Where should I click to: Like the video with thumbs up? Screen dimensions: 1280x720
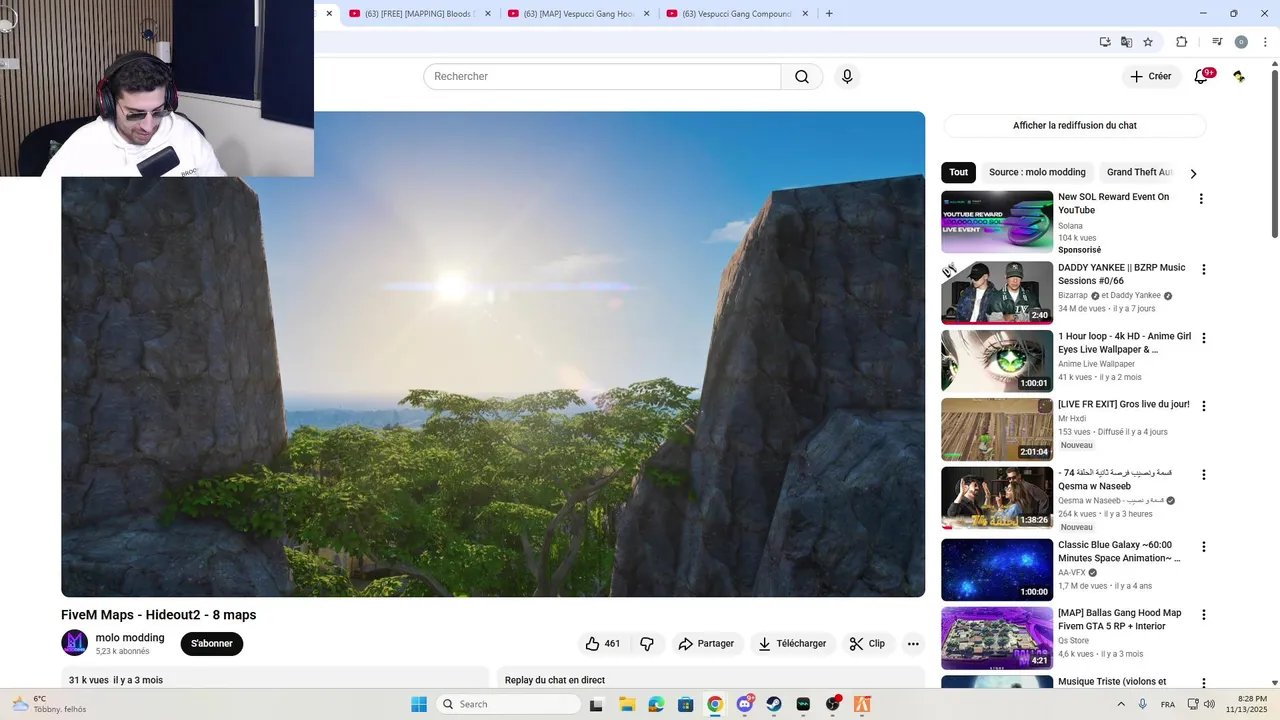pos(603,644)
